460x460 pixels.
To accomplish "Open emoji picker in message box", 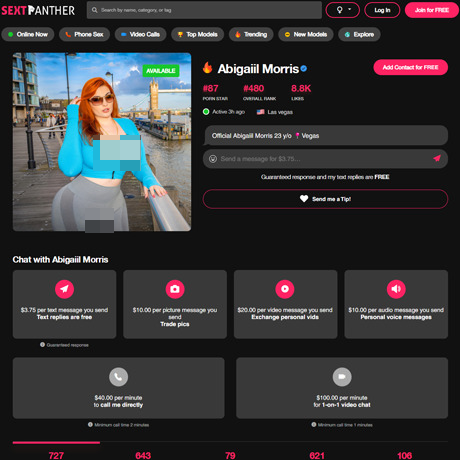I will click(213, 159).
